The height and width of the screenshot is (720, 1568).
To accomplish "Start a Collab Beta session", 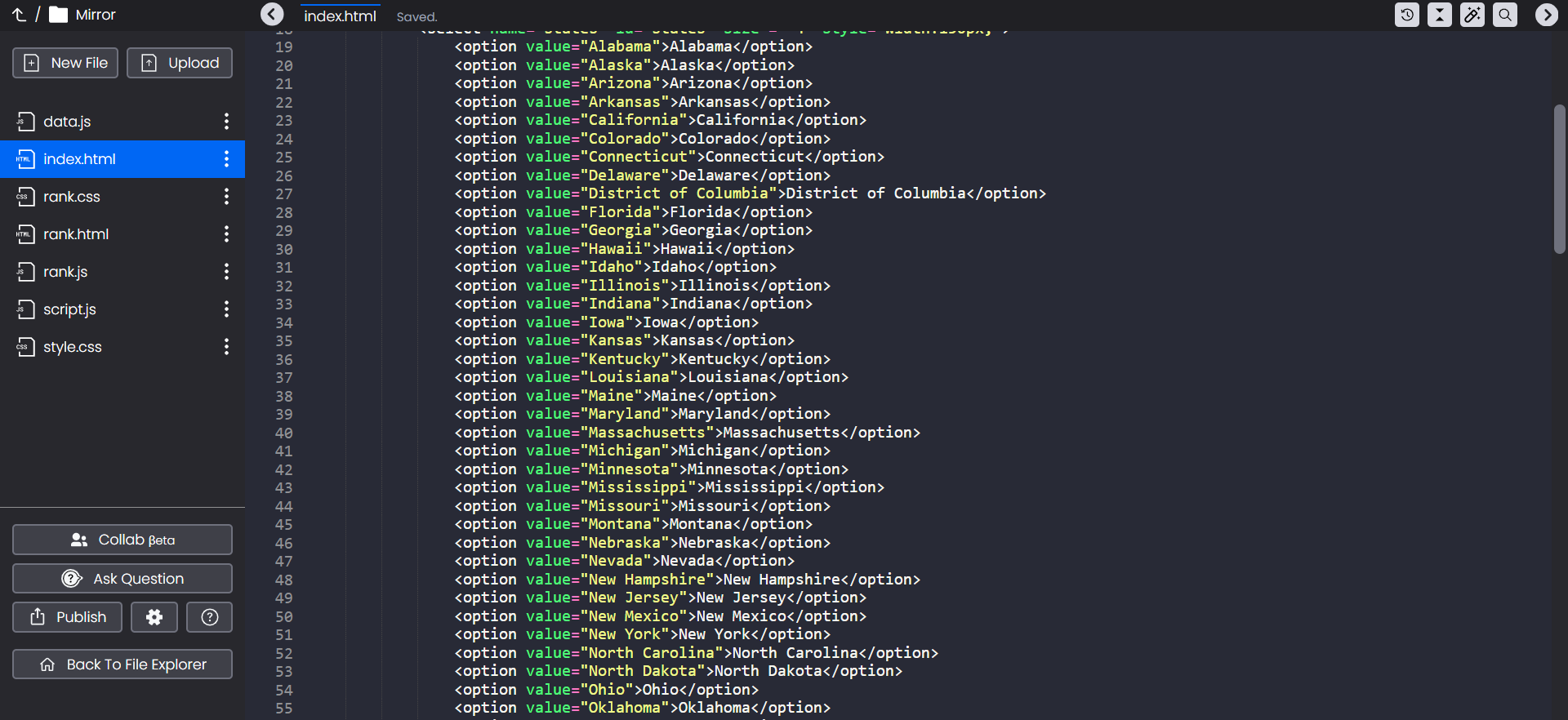I will coord(122,540).
